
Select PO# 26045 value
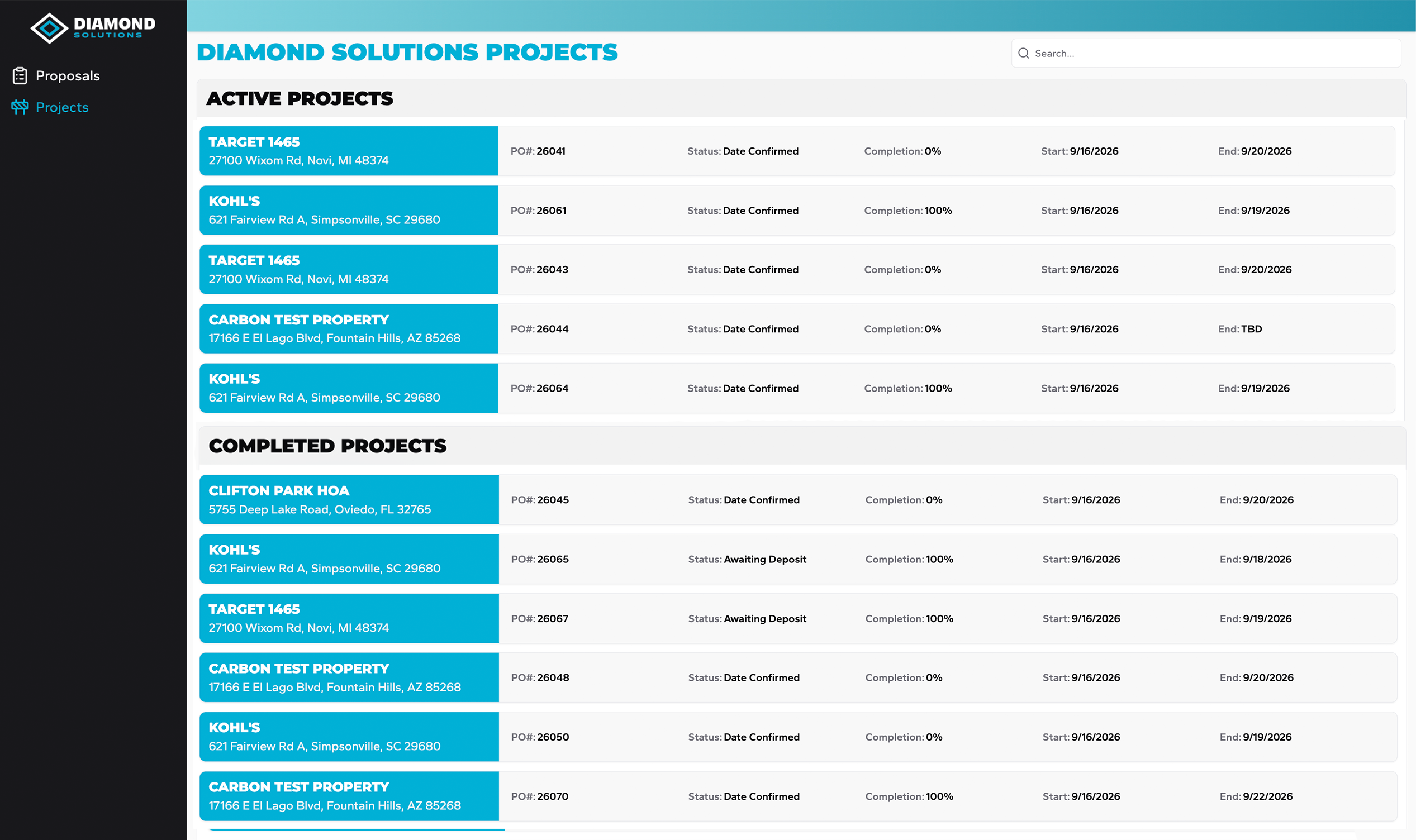coord(553,500)
